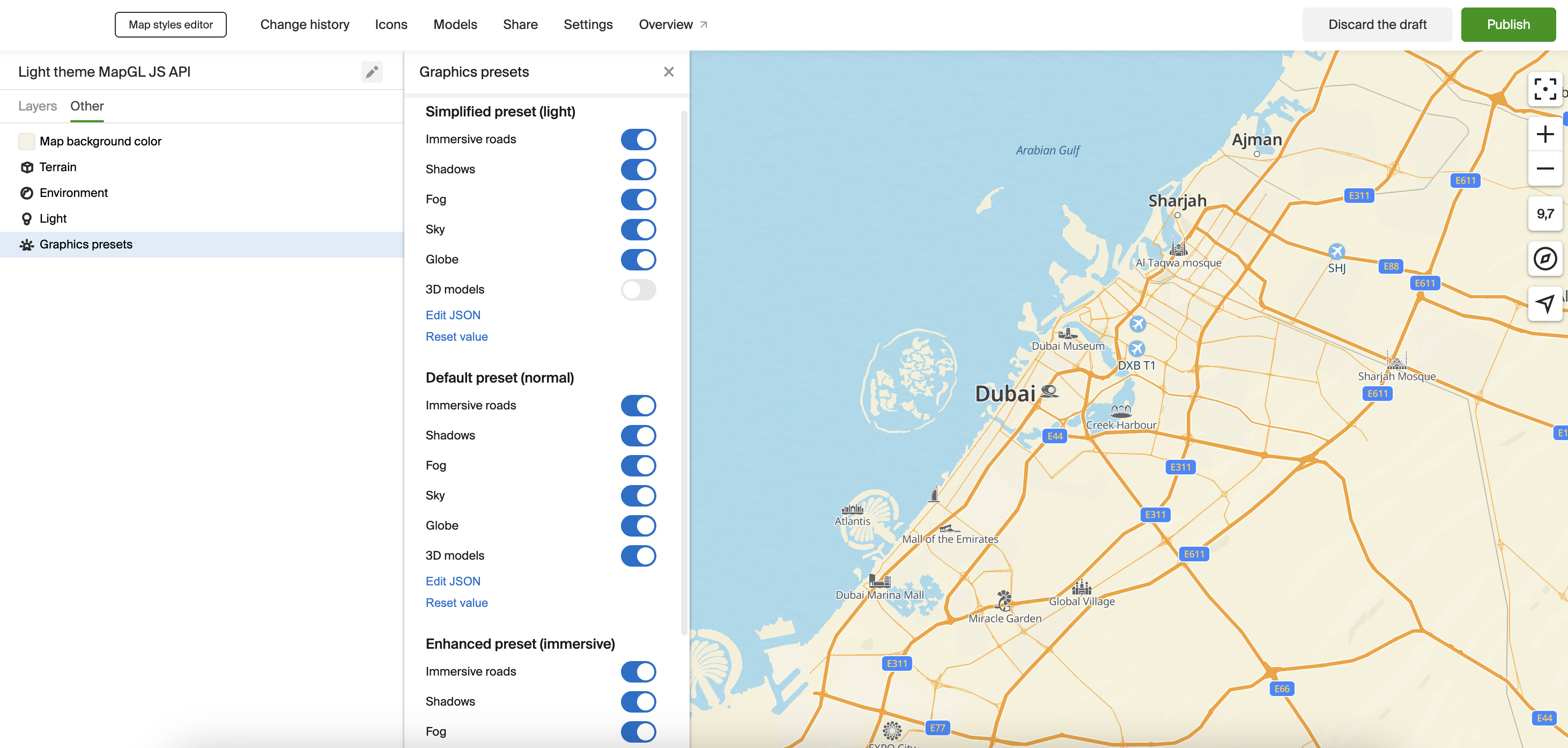Click the Map styles editor button
The height and width of the screenshot is (748, 1568).
[171, 24]
